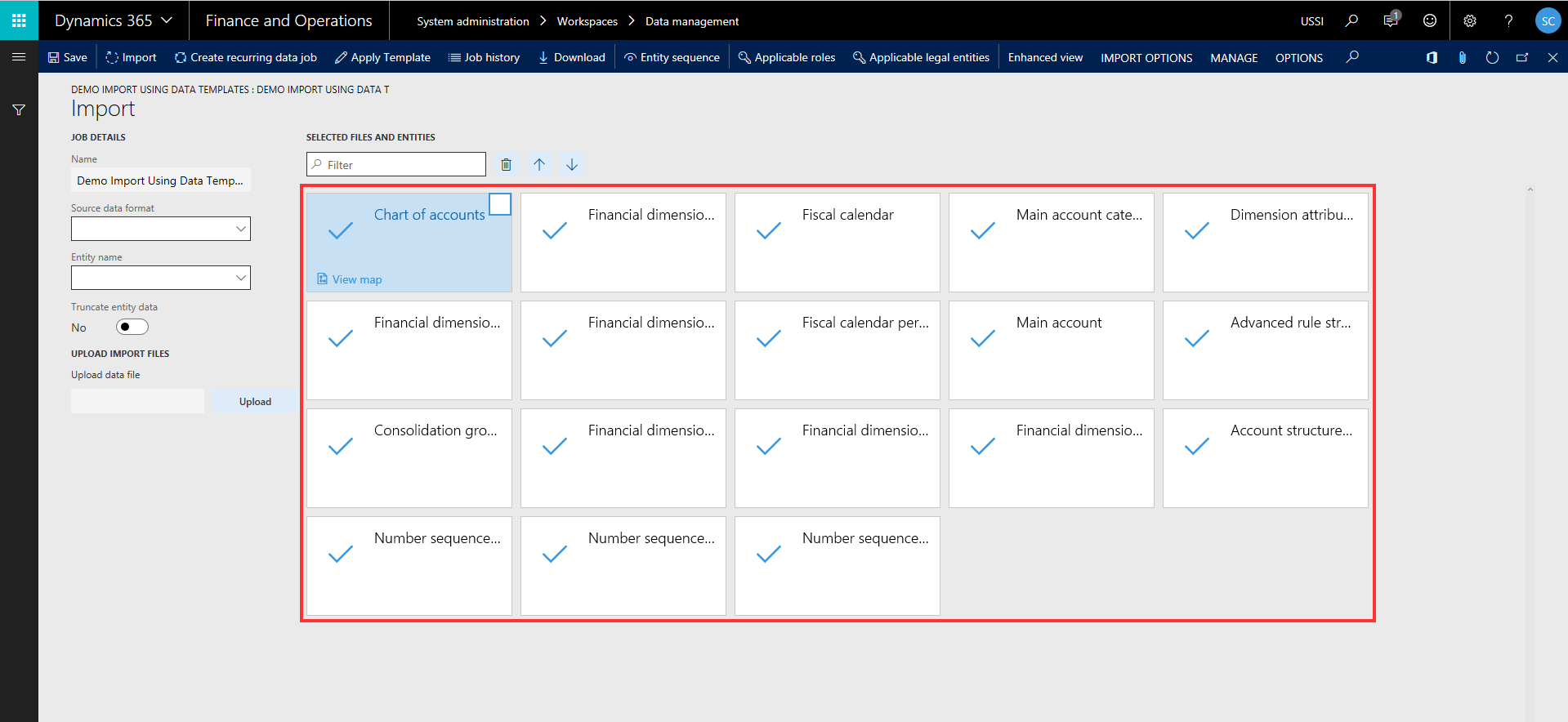Move entity down with the down arrow
Screen dimensions: 1568x722
(572, 165)
